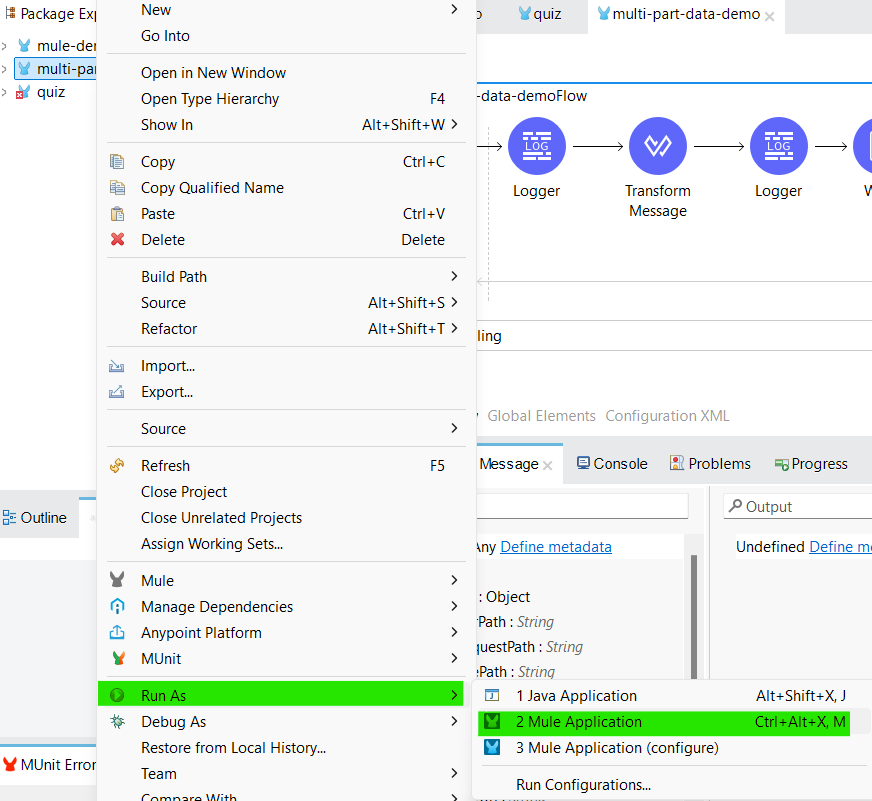Click the Output search field
Image resolution: width=872 pixels, height=801 pixels.
point(798,507)
